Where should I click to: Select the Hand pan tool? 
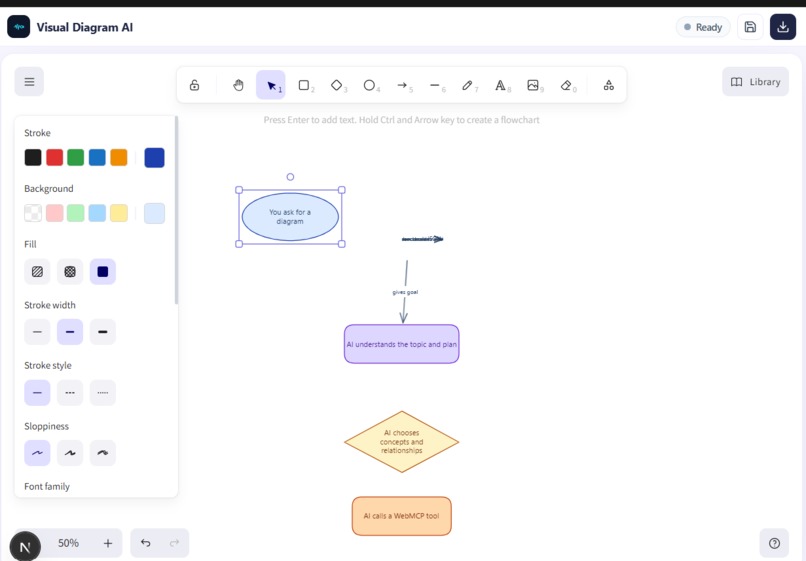point(238,85)
